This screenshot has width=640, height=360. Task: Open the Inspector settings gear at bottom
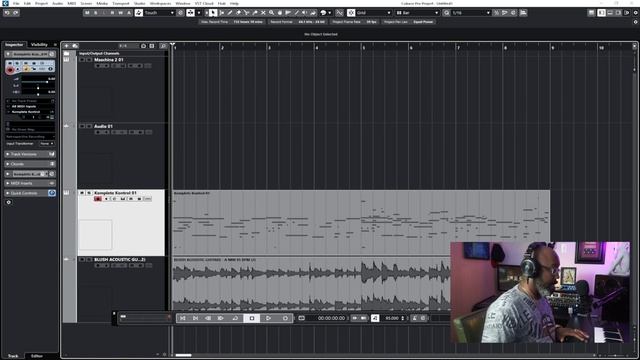pyautogui.click(x=9, y=202)
